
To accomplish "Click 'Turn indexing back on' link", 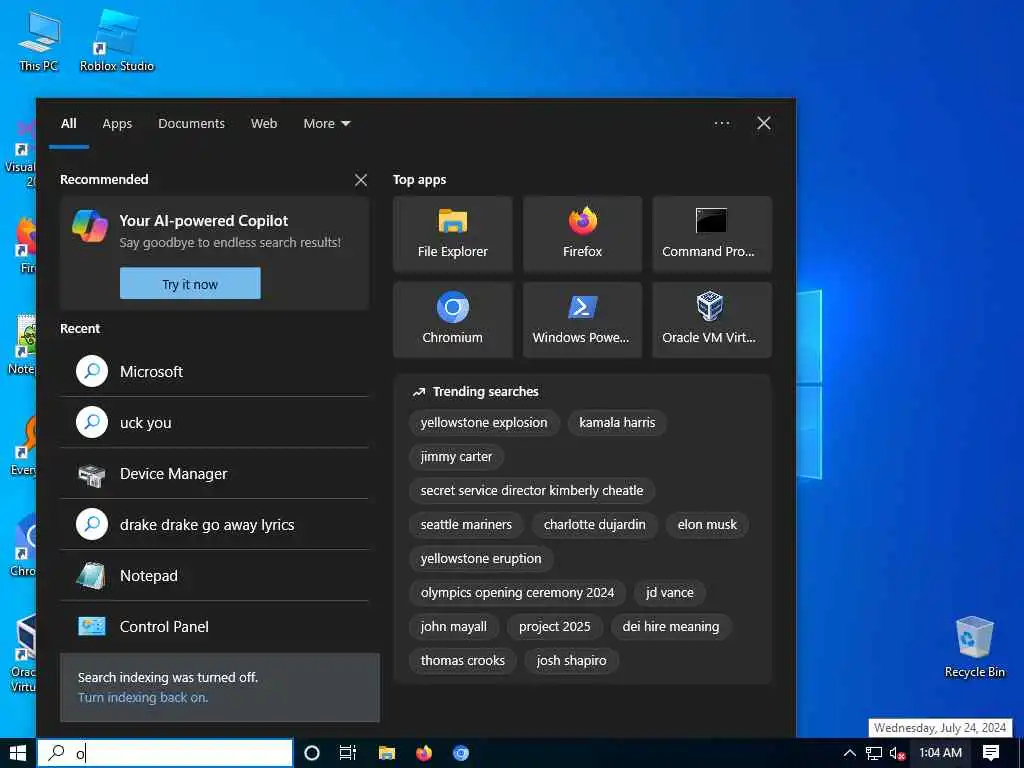I will click(x=143, y=697).
